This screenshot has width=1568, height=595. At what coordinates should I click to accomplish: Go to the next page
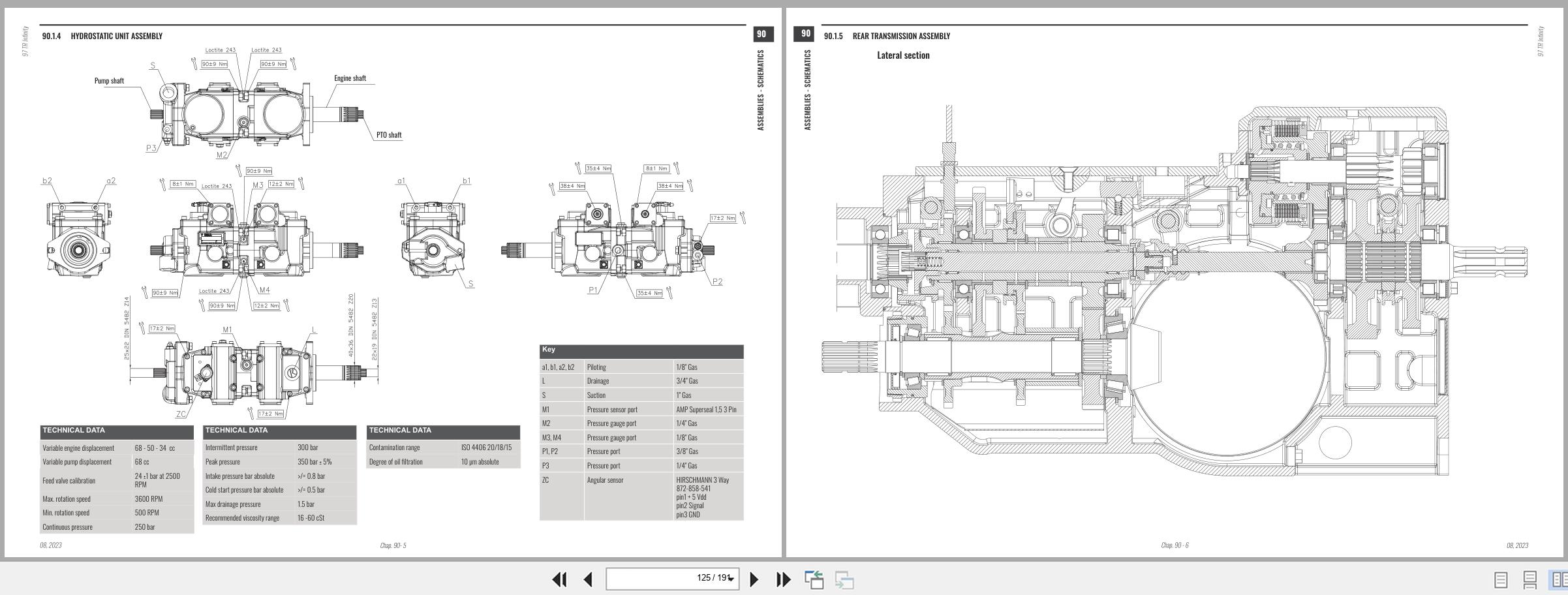click(x=754, y=579)
